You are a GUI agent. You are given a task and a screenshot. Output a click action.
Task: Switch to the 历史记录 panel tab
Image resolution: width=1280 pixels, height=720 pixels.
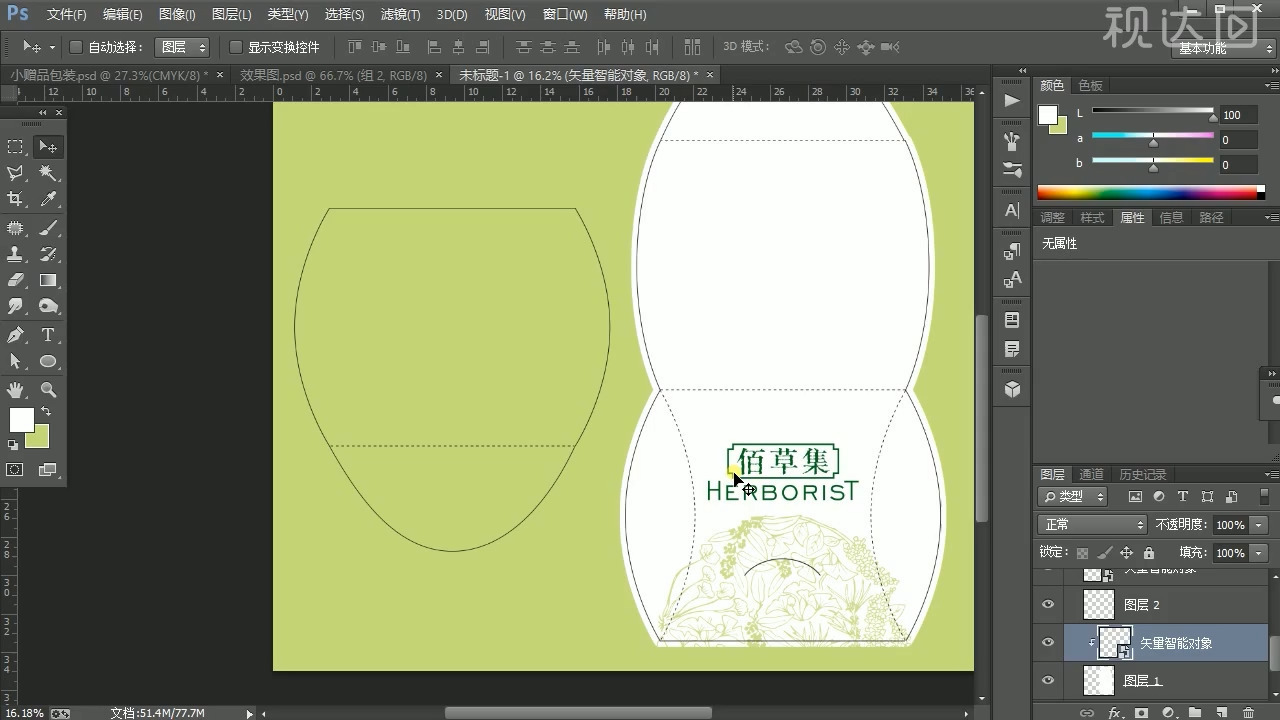[1142, 474]
